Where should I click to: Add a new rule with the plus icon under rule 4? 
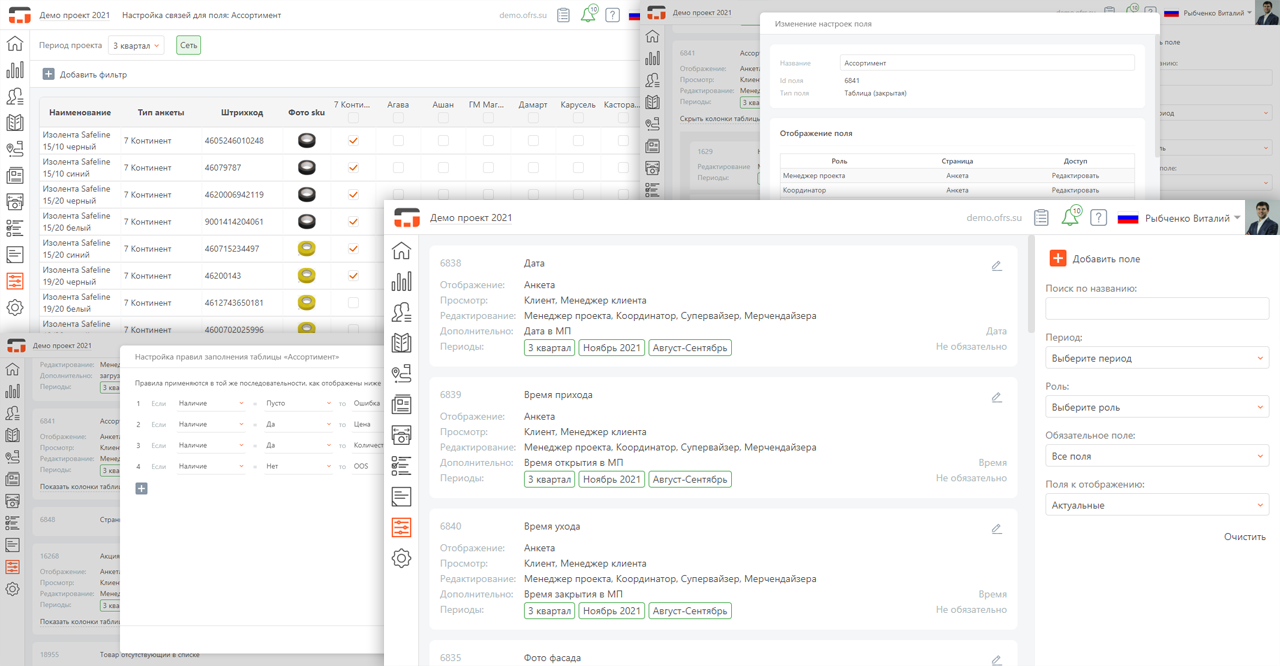point(141,488)
